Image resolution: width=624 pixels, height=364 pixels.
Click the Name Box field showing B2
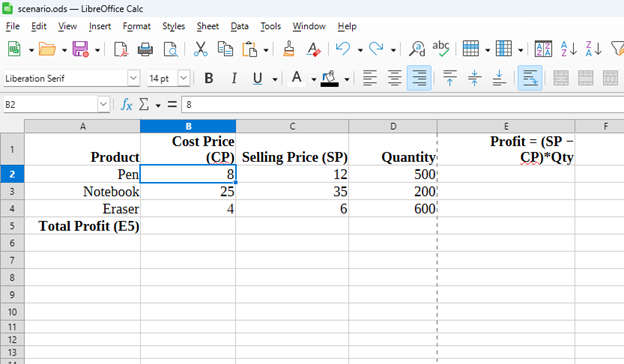coord(51,105)
